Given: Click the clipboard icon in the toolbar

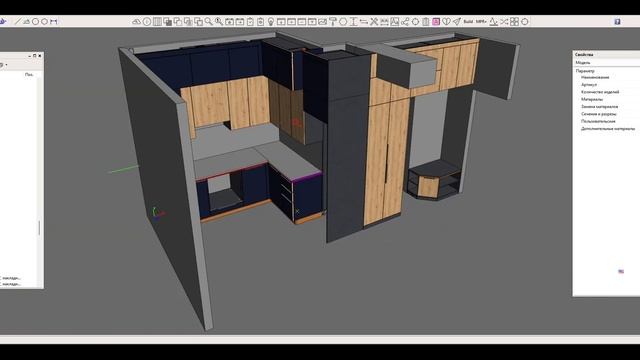Looking at the screenshot, I should point(250,22).
